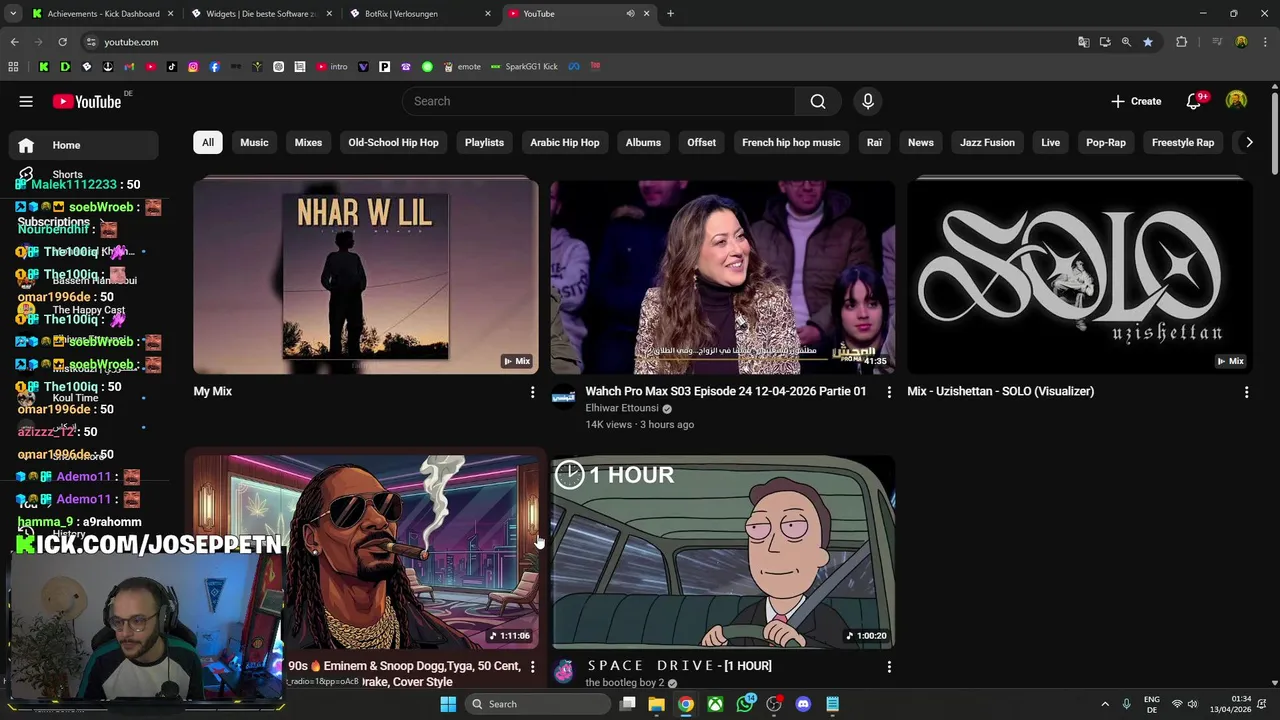Open the Gmail bookmark
This screenshot has width=1280, height=720.
pyautogui.click(x=129, y=67)
